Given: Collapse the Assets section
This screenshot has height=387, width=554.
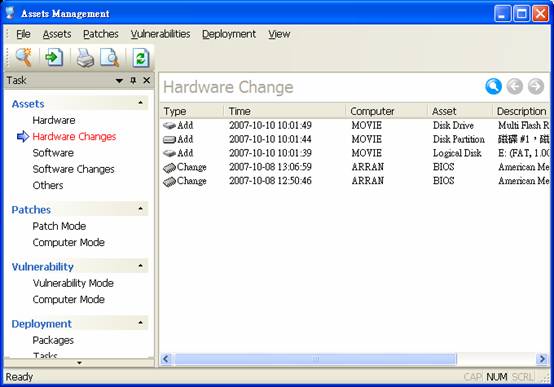Looking at the screenshot, I should [141, 103].
